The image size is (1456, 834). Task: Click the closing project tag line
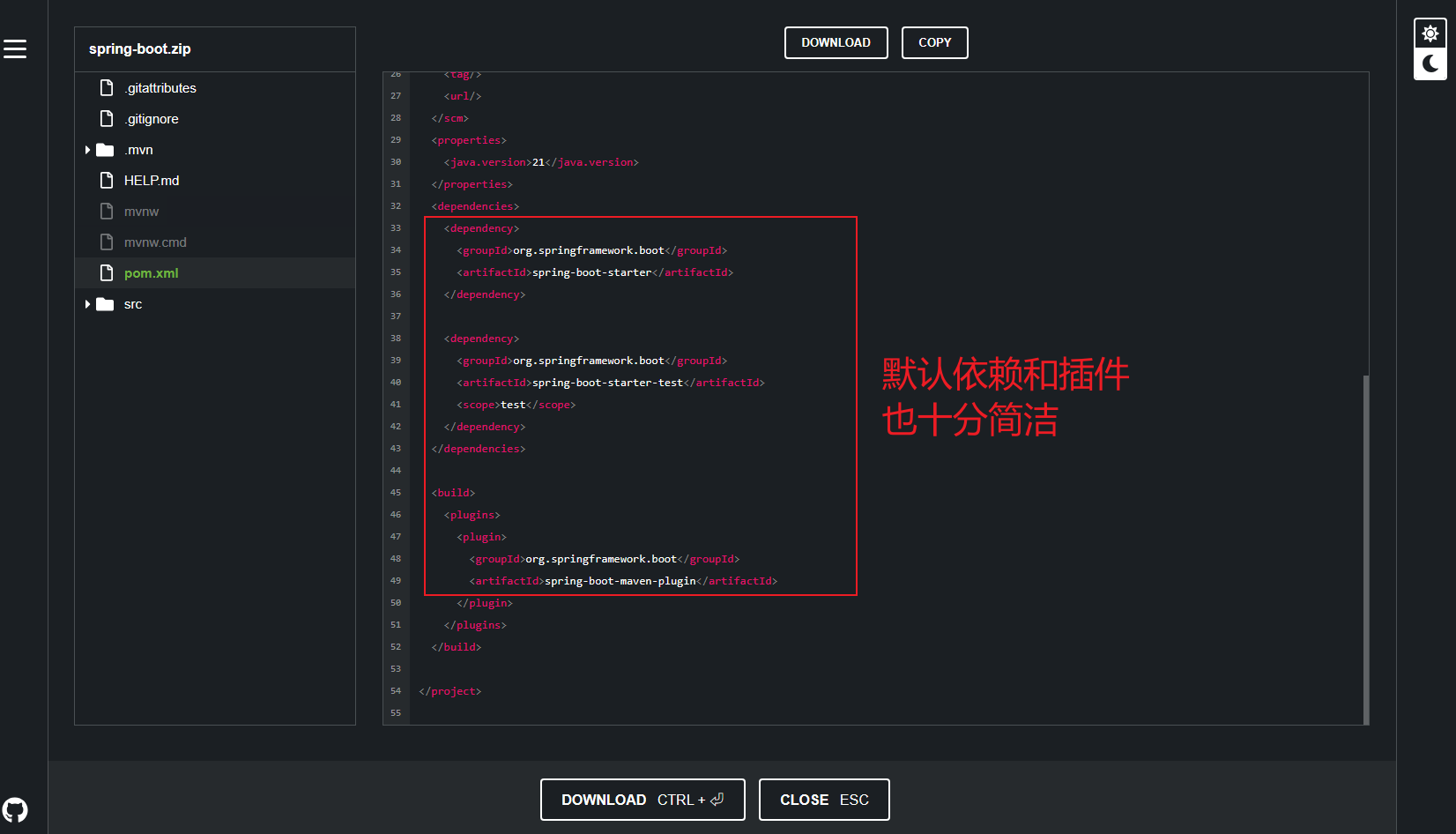point(449,691)
